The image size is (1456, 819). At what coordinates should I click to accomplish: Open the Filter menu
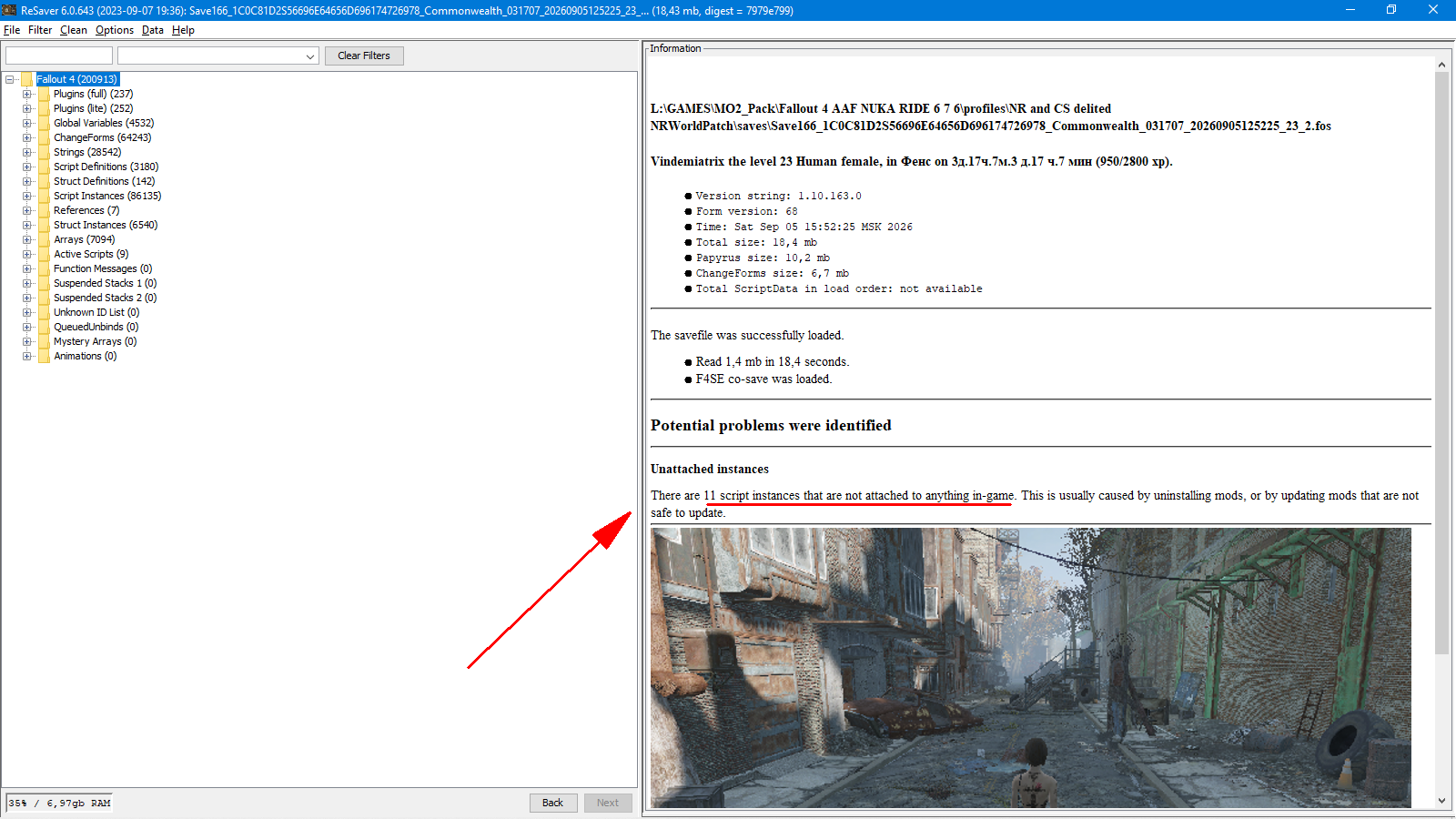tap(40, 30)
